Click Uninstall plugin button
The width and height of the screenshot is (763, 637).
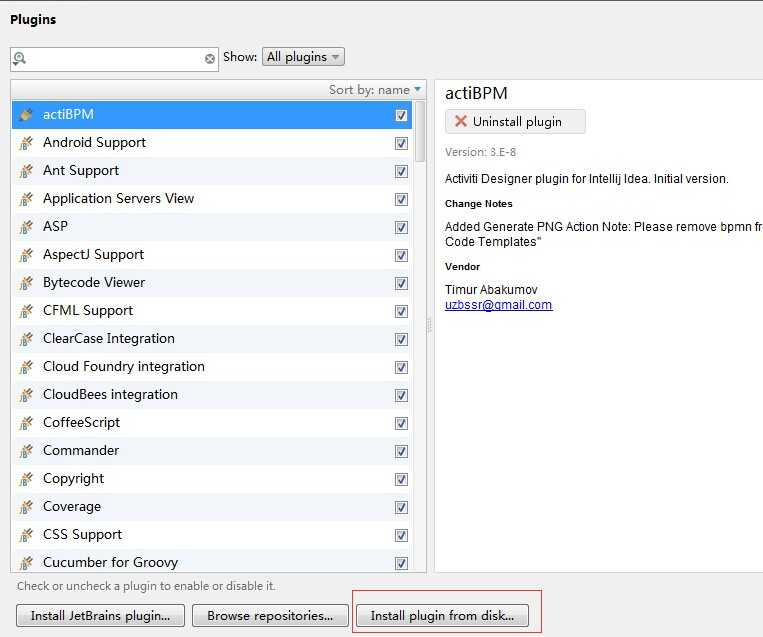[x=515, y=122]
